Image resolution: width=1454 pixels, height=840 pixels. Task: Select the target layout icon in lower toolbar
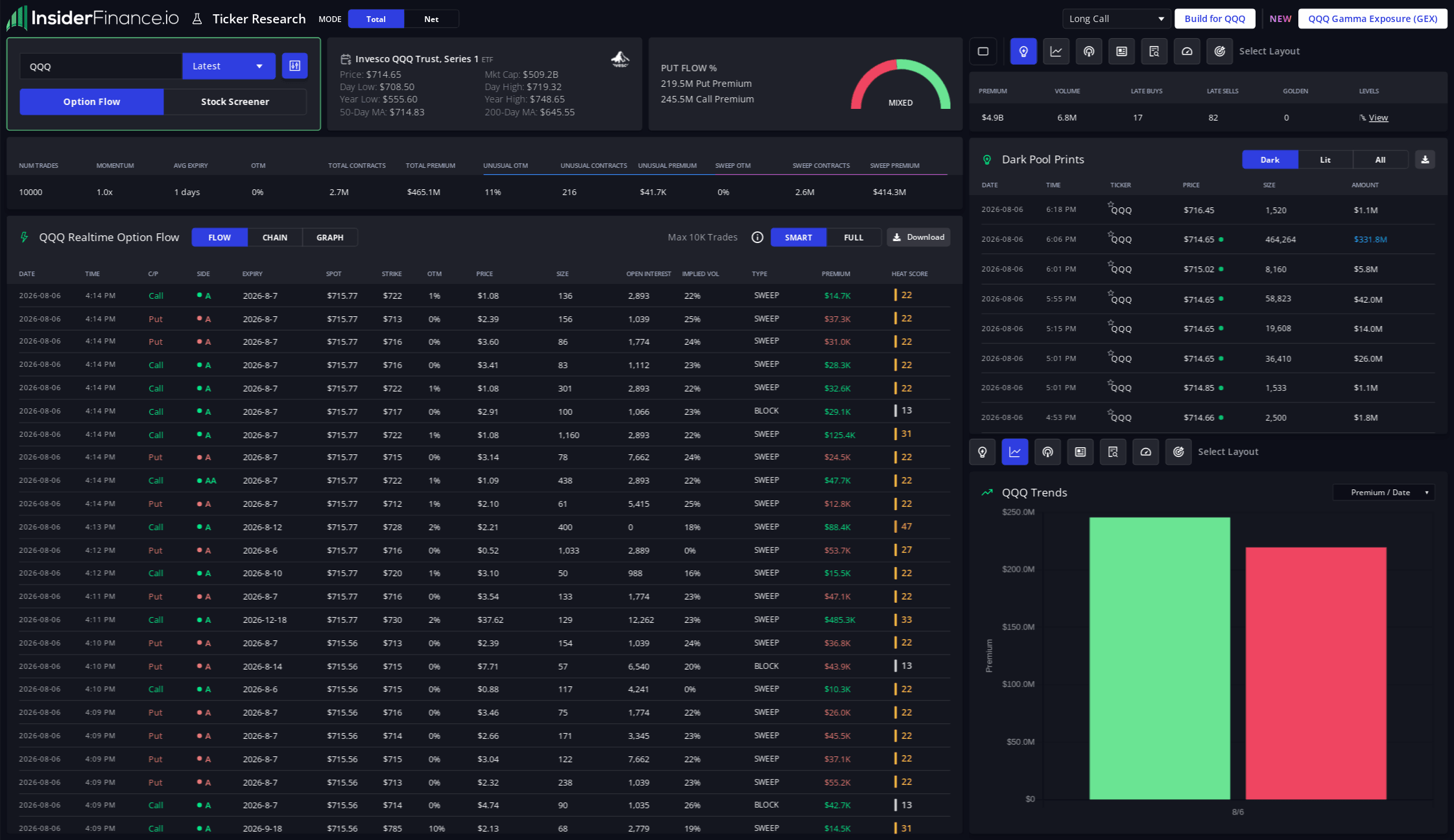tap(1178, 452)
